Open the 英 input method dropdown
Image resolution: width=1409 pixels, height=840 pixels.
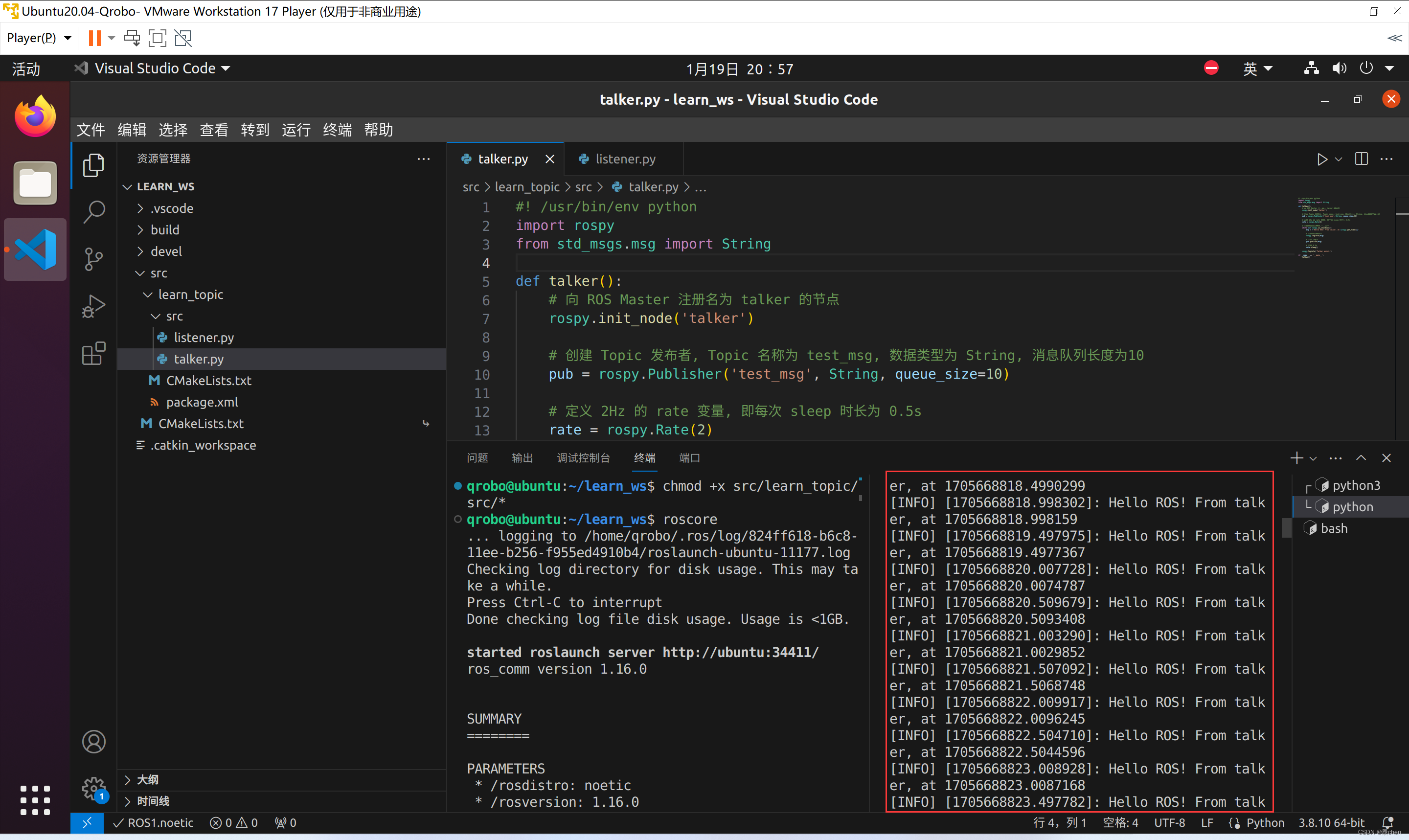tap(1257, 68)
